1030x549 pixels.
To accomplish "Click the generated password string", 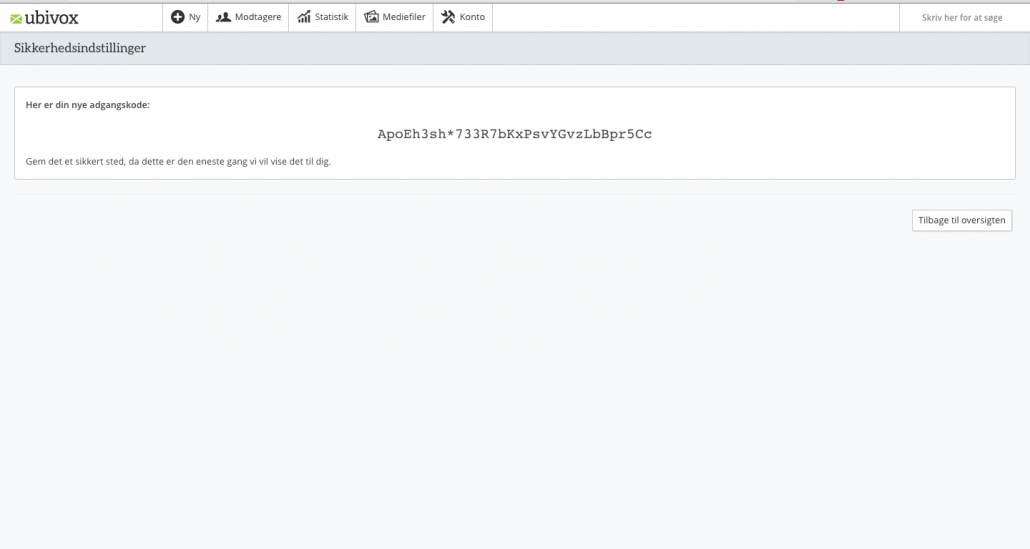I will [x=514, y=134].
